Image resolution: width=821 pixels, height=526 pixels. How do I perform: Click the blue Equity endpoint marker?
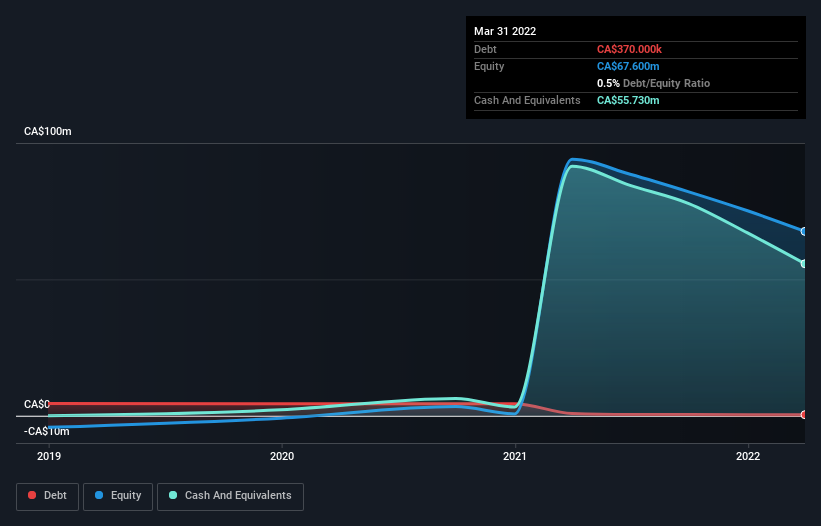tap(804, 231)
